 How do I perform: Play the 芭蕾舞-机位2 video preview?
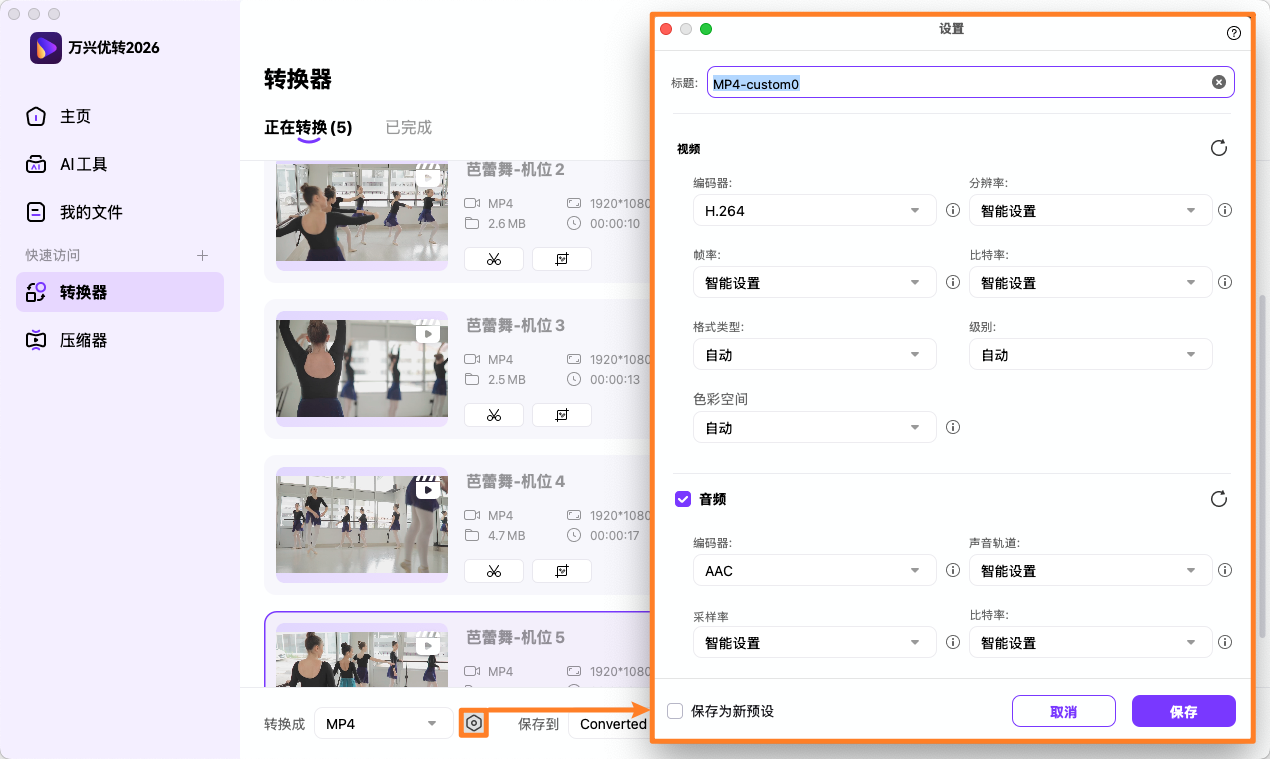[x=427, y=178]
